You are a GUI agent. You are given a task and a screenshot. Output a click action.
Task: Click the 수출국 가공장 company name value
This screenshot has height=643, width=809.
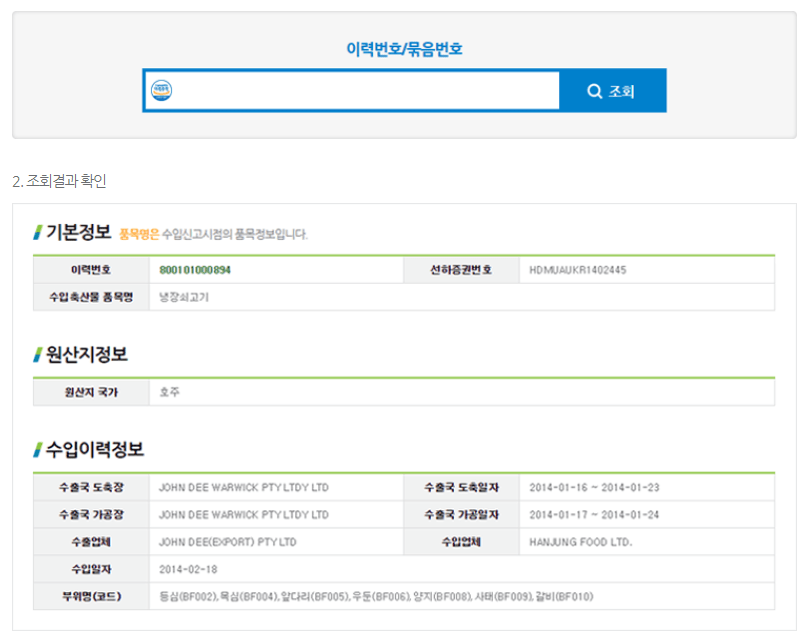point(243,515)
